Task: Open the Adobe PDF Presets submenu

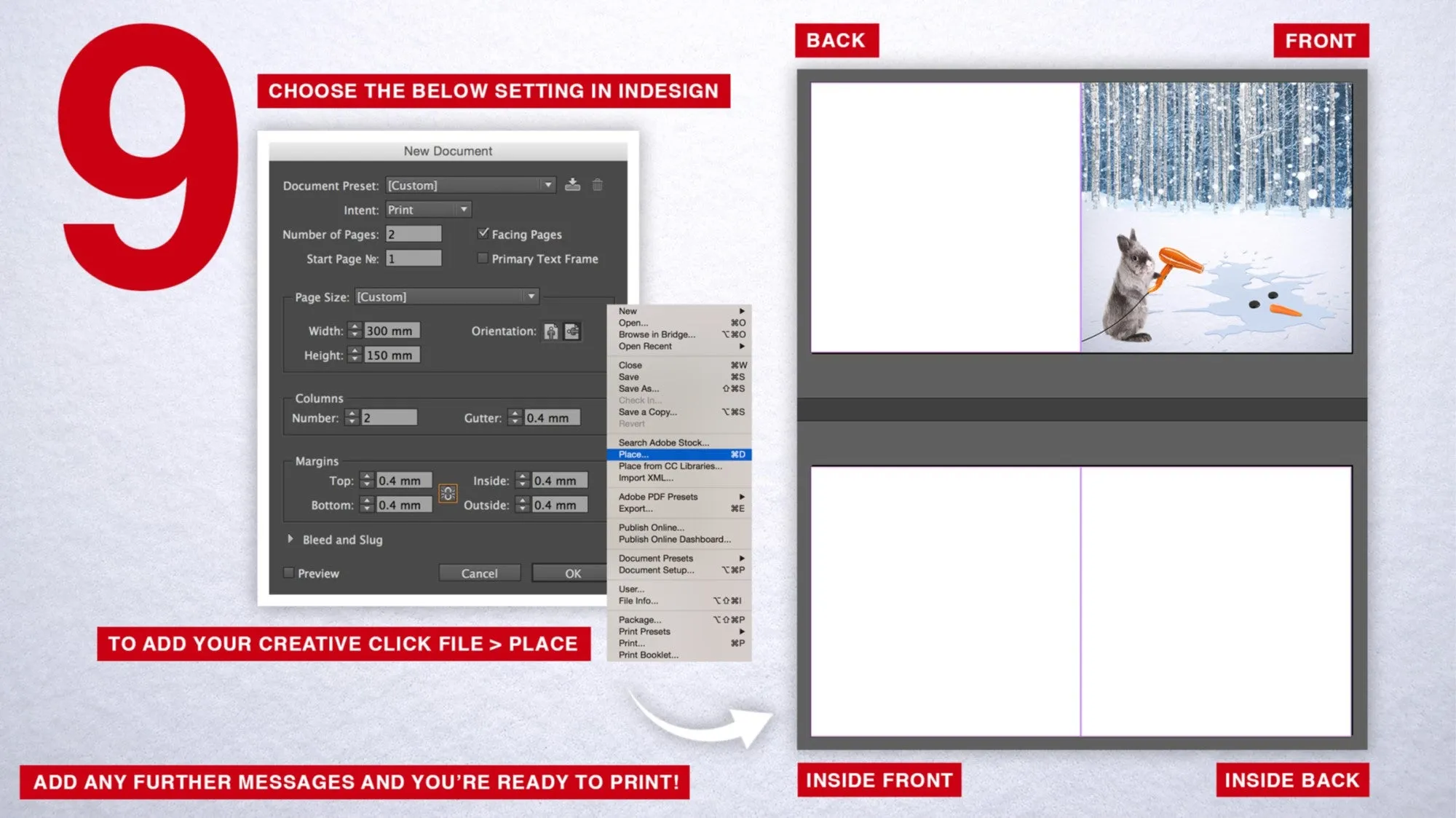Action: 657,496
